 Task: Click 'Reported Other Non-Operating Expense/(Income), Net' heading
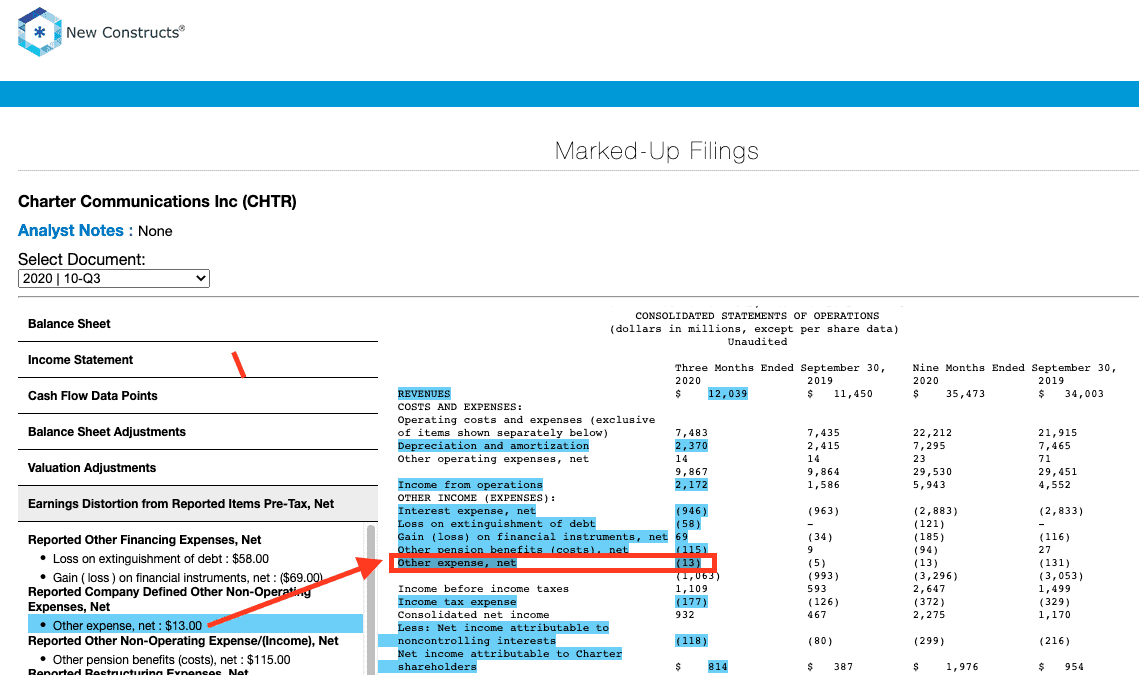pyautogui.click(x=183, y=641)
